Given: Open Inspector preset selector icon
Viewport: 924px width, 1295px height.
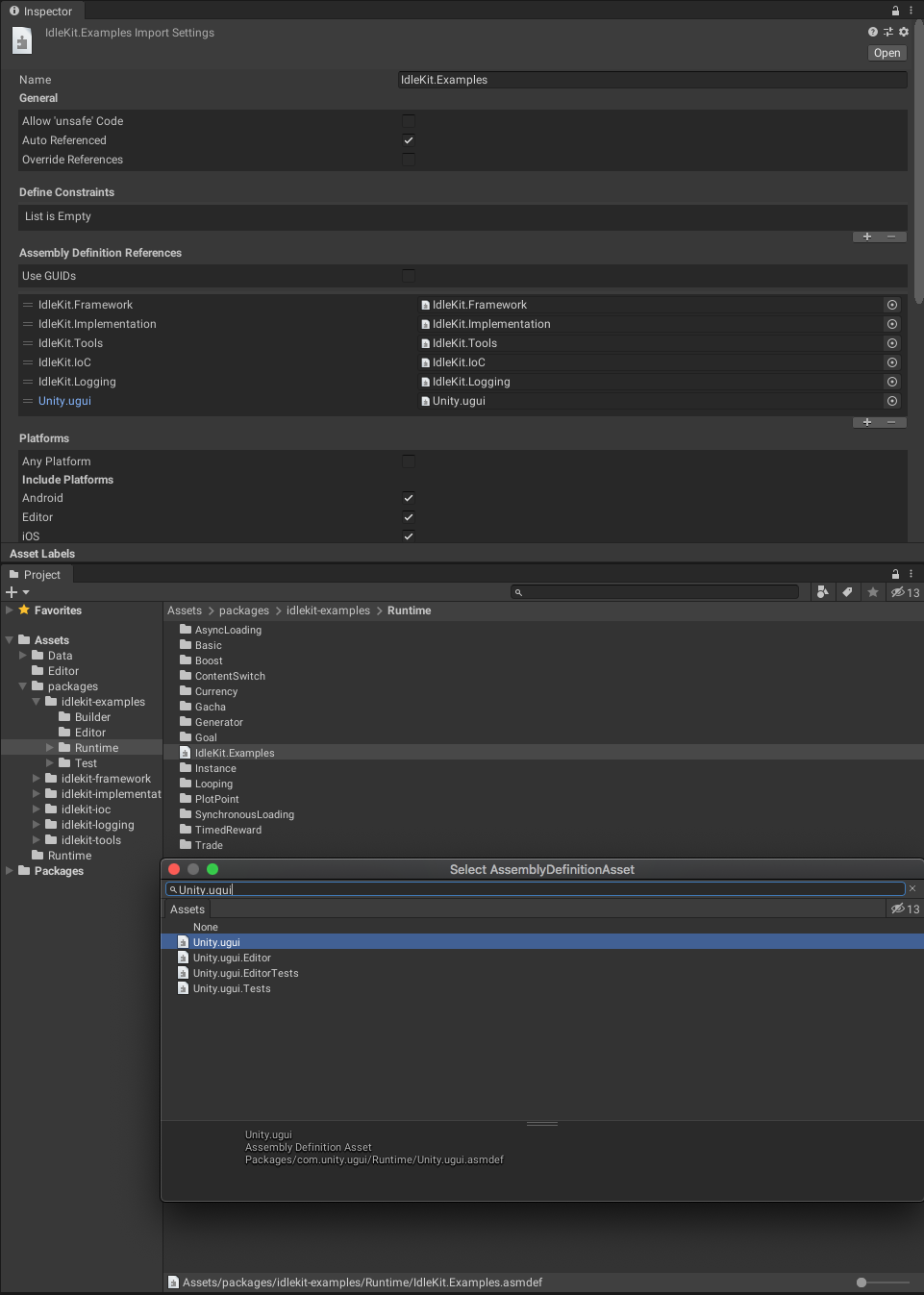Looking at the screenshot, I should (888, 32).
